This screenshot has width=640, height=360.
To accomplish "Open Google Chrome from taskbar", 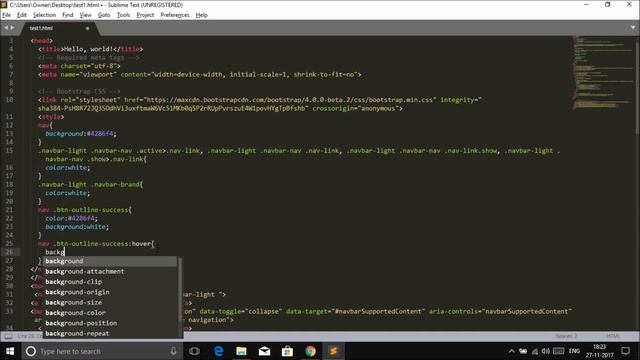I will (x=310, y=351).
